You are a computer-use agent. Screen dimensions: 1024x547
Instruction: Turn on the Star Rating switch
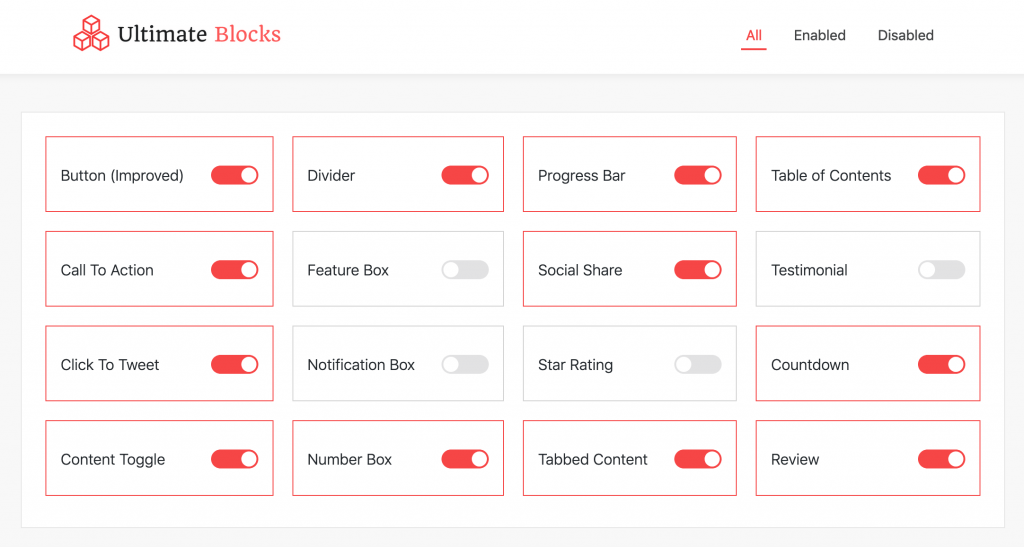click(x=697, y=364)
